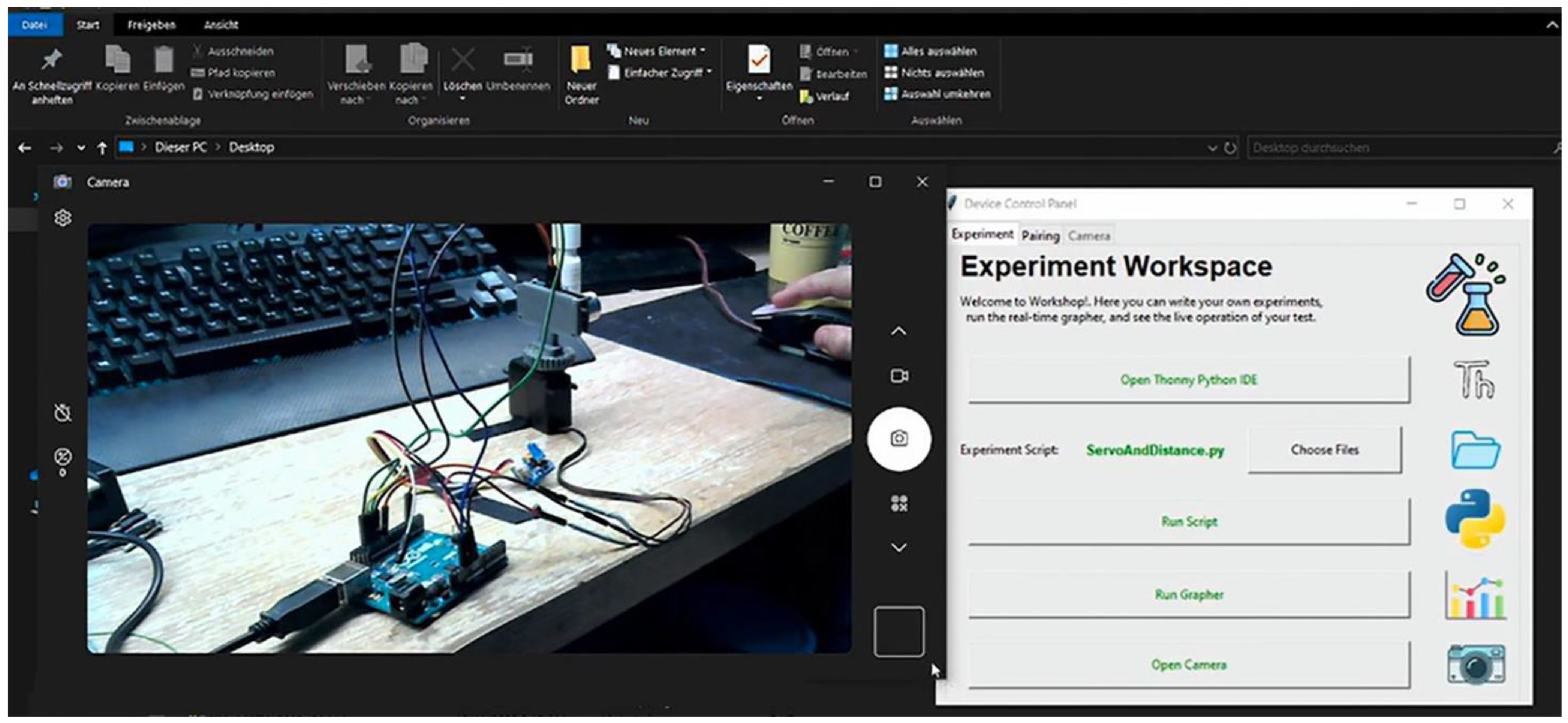Image resolution: width=1568 pixels, height=723 pixels.
Task: Click the down chevron below barcode mode
Action: click(x=899, y=548)
